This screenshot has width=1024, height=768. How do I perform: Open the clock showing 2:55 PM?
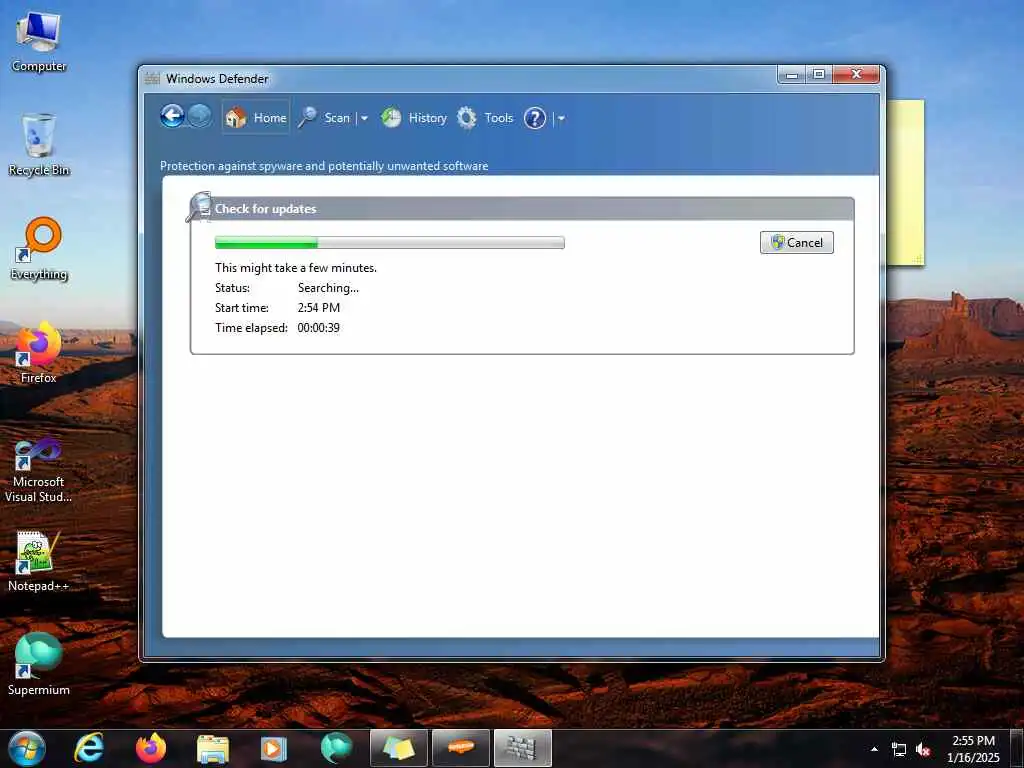click(973, 749)
